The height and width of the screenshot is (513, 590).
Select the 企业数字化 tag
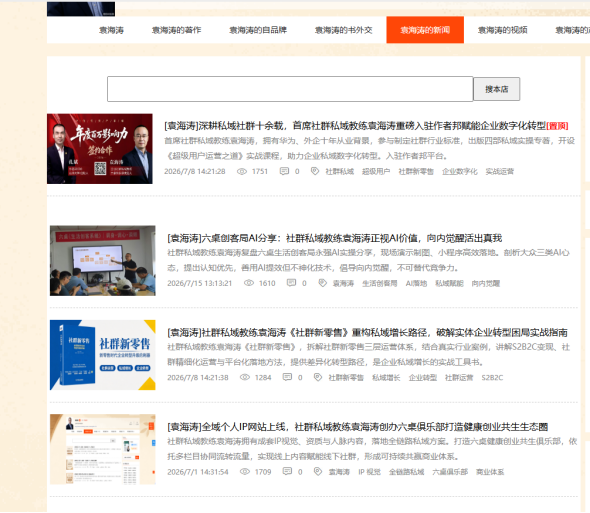click(x=460, y=172)
